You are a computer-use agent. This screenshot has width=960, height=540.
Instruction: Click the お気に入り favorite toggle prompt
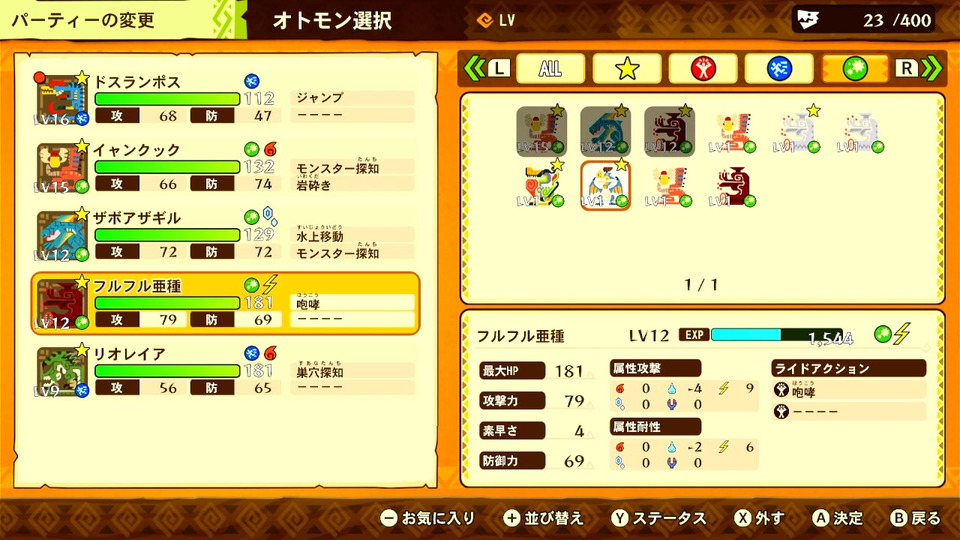[427, 519]
